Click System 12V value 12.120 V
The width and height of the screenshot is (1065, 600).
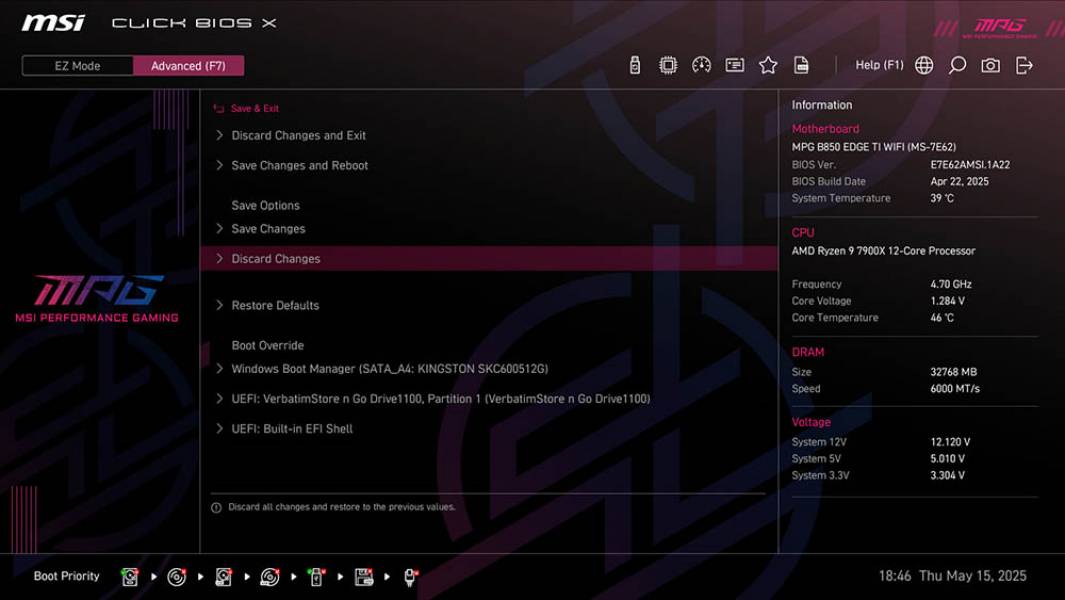[x=950, y=442]
